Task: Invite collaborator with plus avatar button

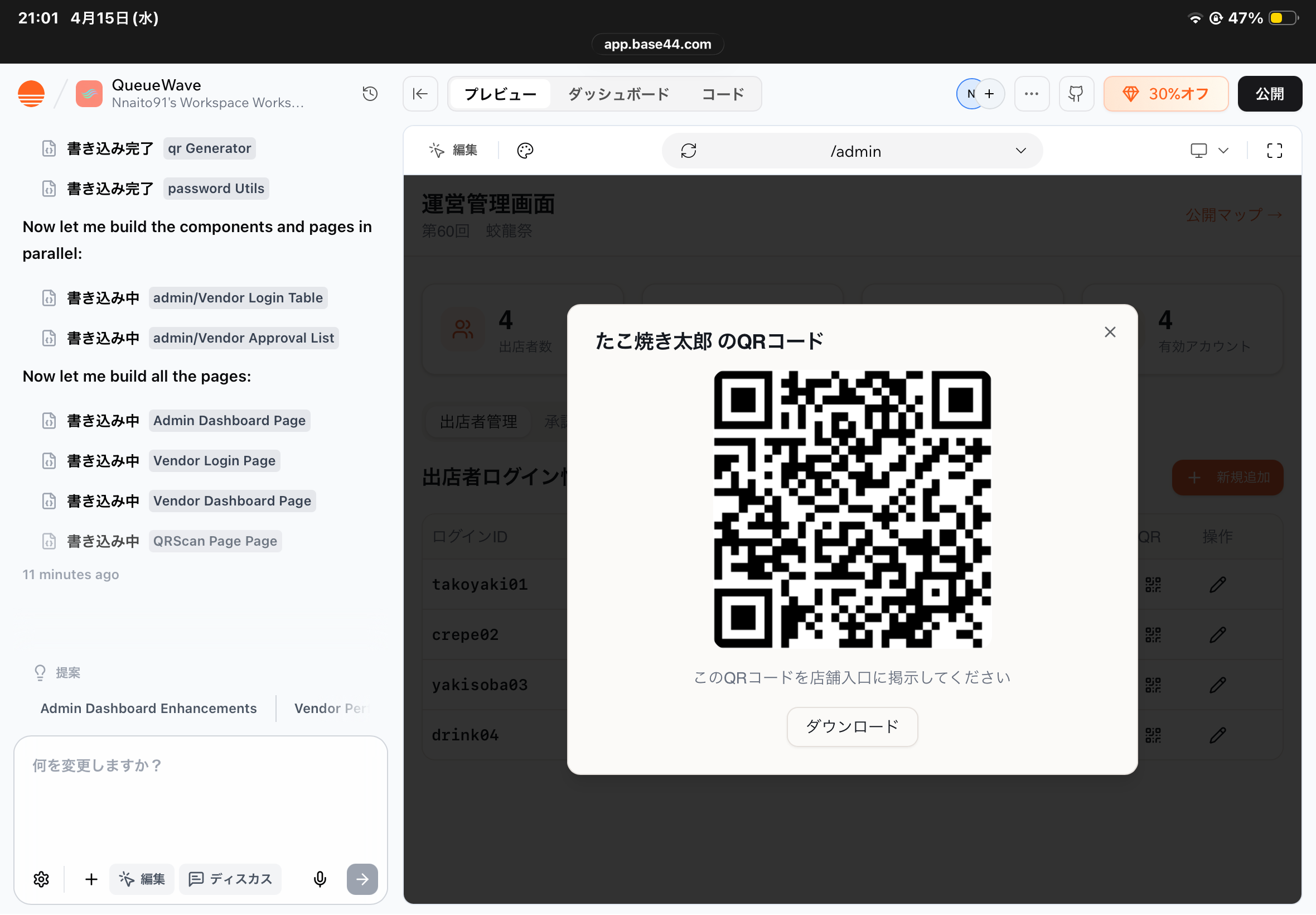Action: [990, 93]
